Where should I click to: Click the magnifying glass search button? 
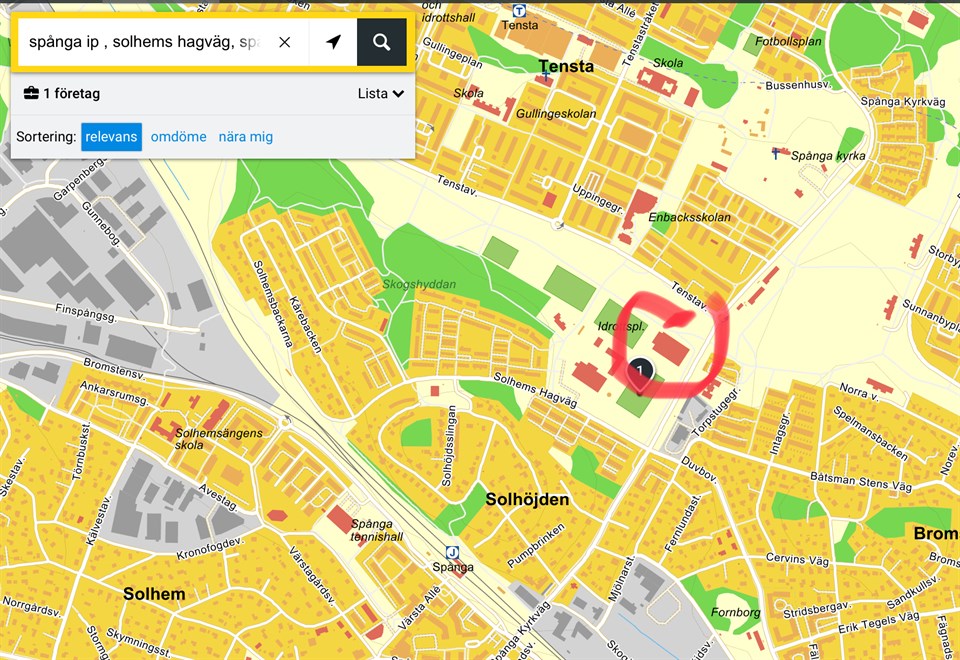coord(381,42)
